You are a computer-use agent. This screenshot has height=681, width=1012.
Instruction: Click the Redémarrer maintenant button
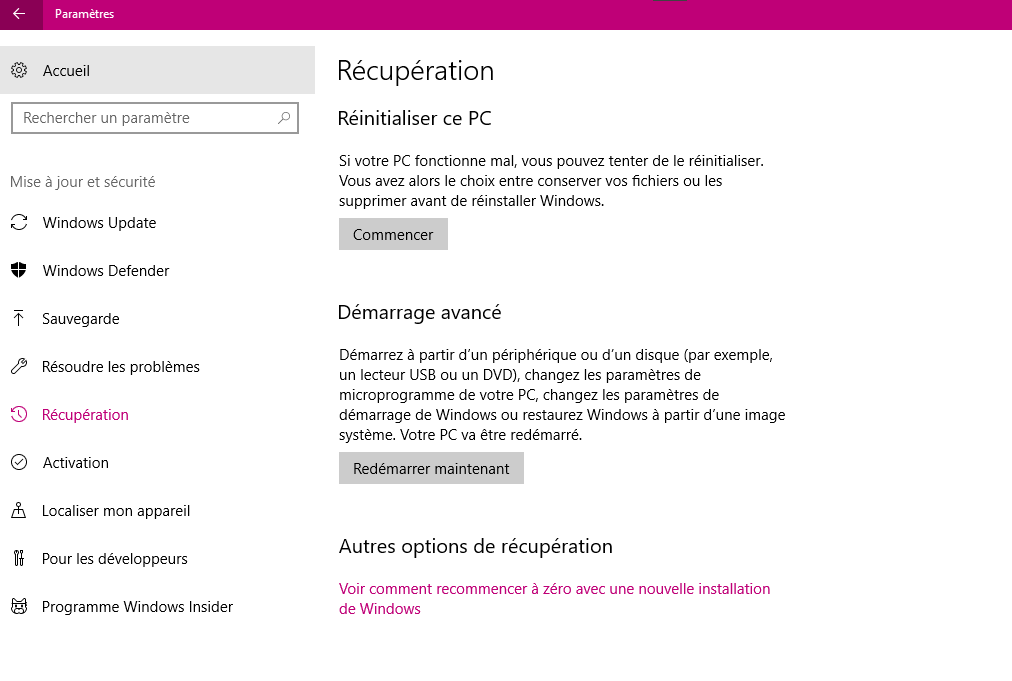click(x=431, y=468)
